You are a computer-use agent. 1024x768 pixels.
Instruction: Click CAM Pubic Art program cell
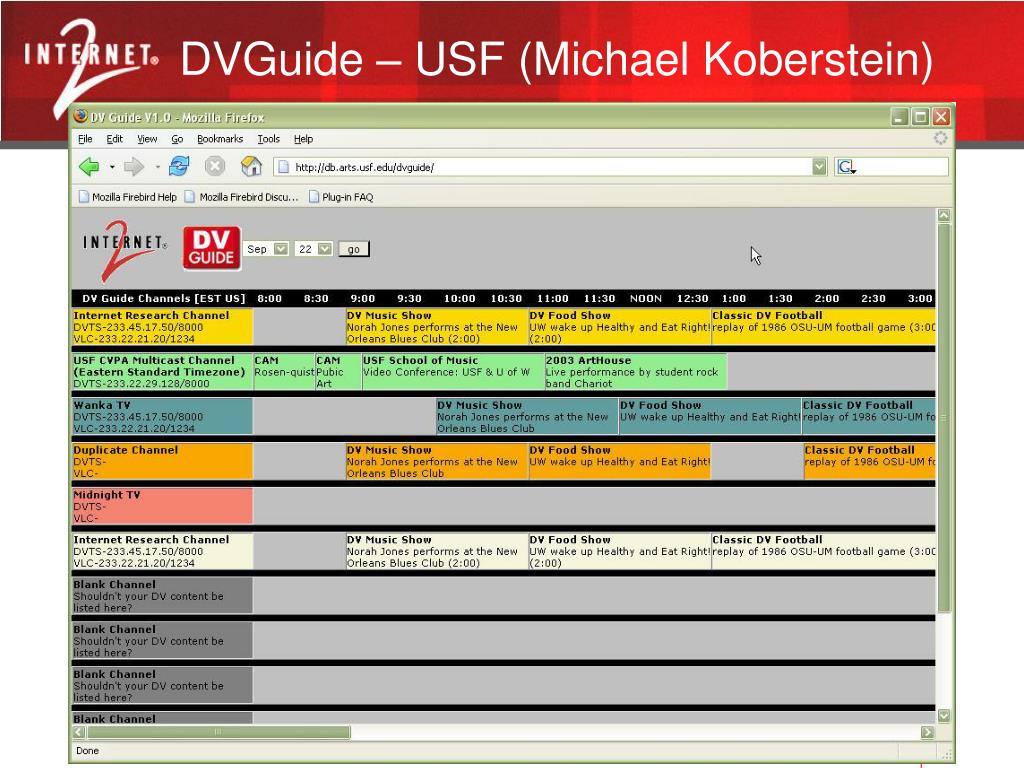[x=338, y=372]
